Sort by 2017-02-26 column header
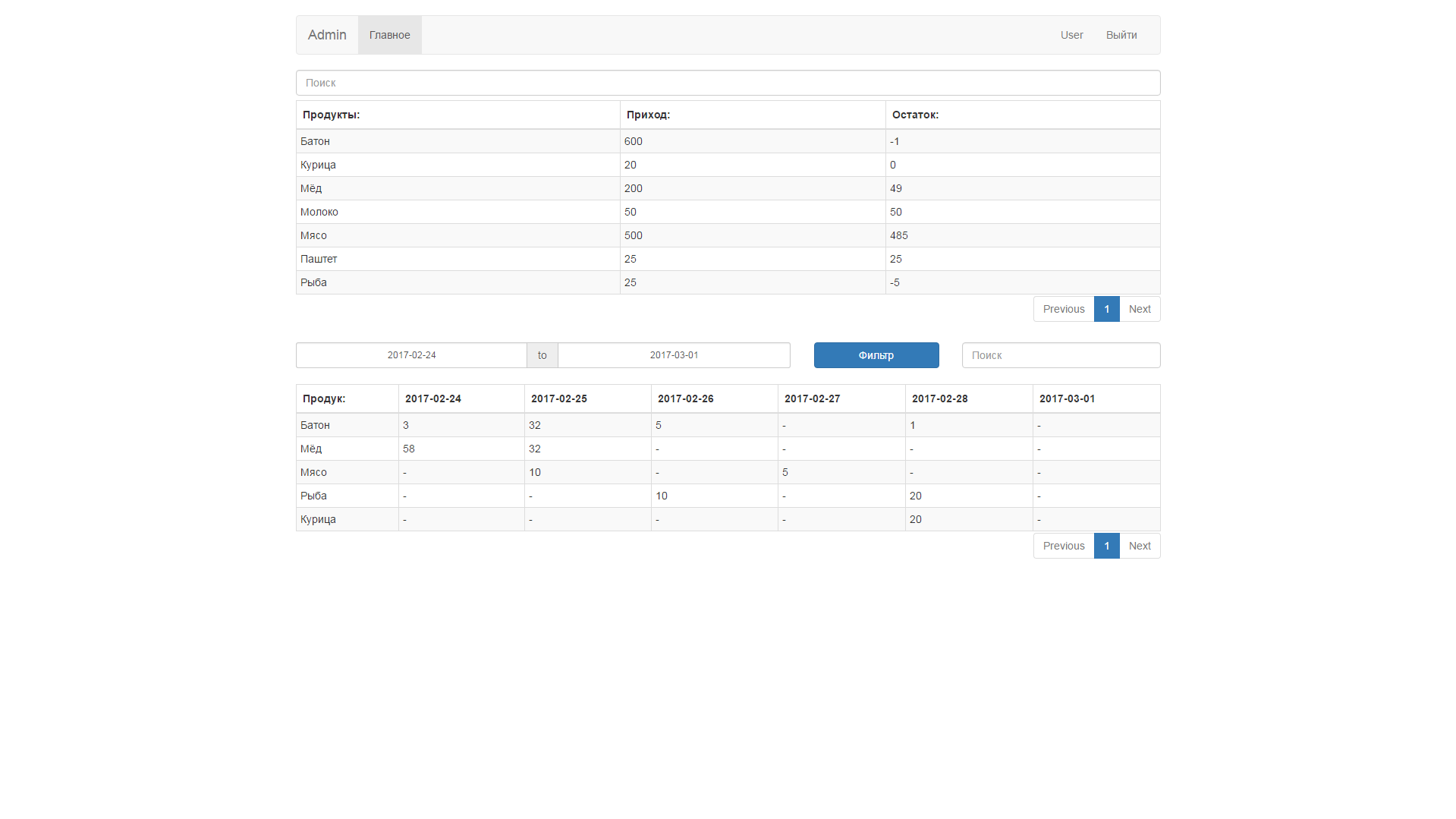Viewport: 1456px width, 819px height. pos(715,398)
